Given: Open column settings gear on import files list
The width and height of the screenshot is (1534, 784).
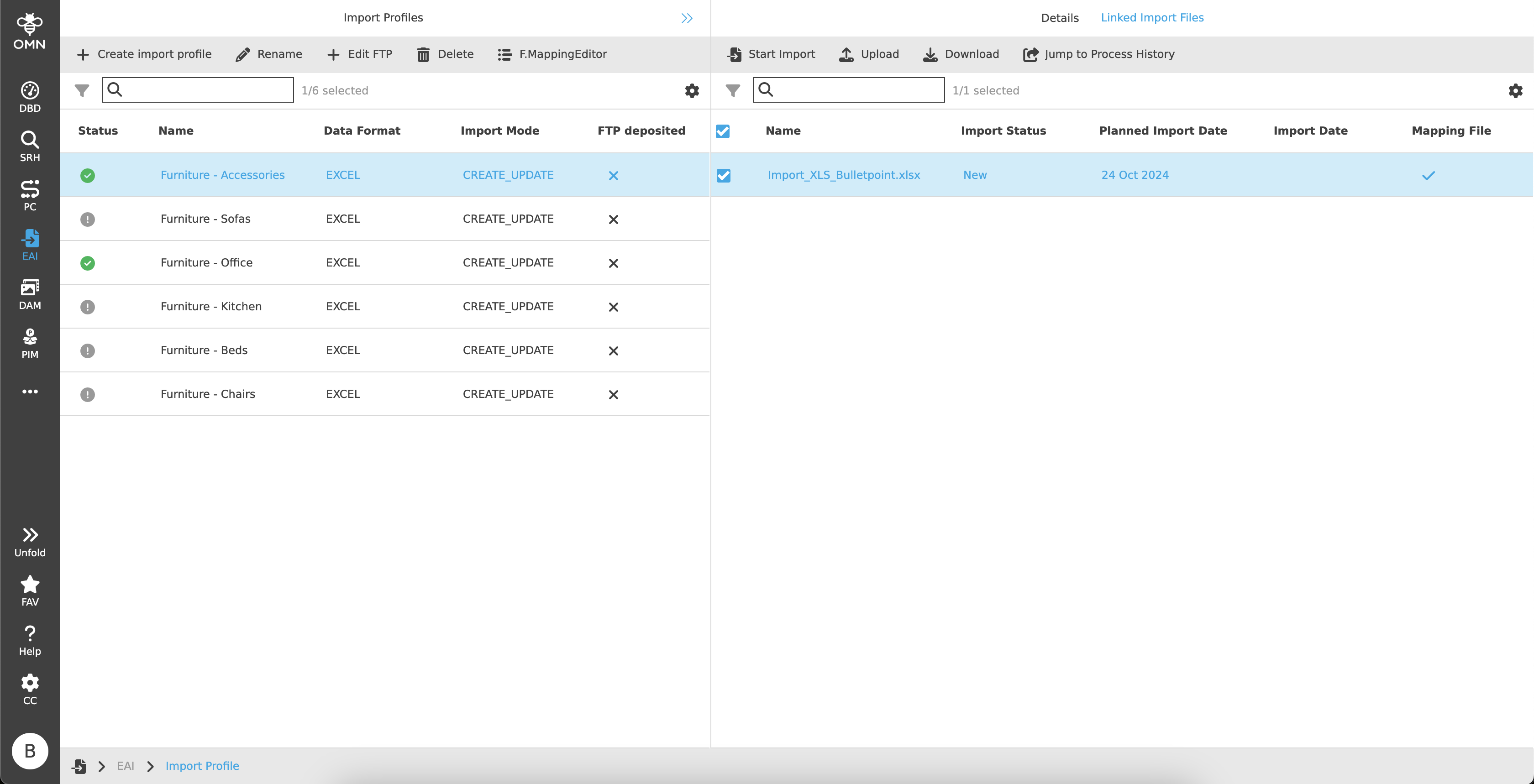Looking at the screenshot, I should (1515, 90).
